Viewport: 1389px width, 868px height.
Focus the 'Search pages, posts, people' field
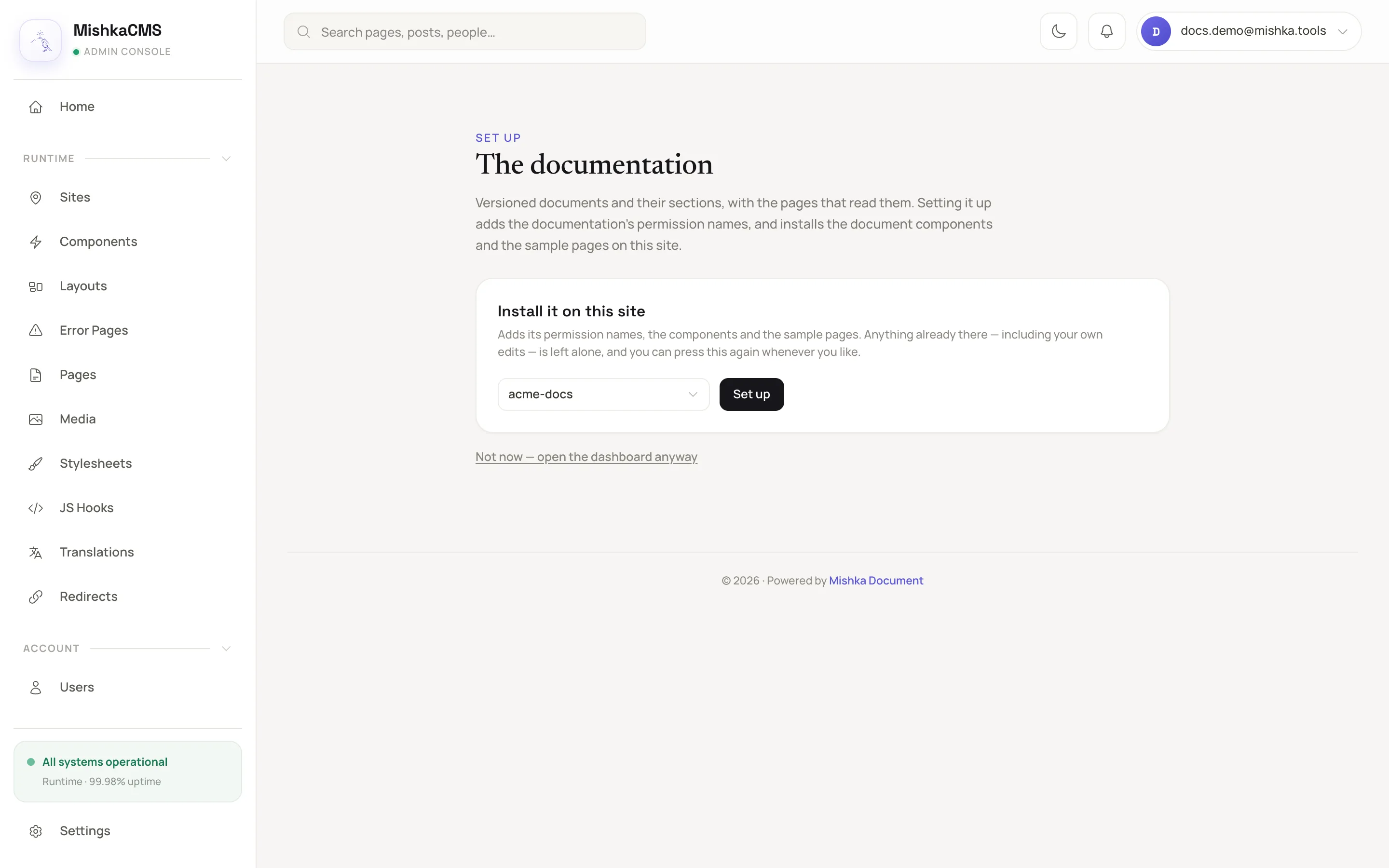point(464,31)
